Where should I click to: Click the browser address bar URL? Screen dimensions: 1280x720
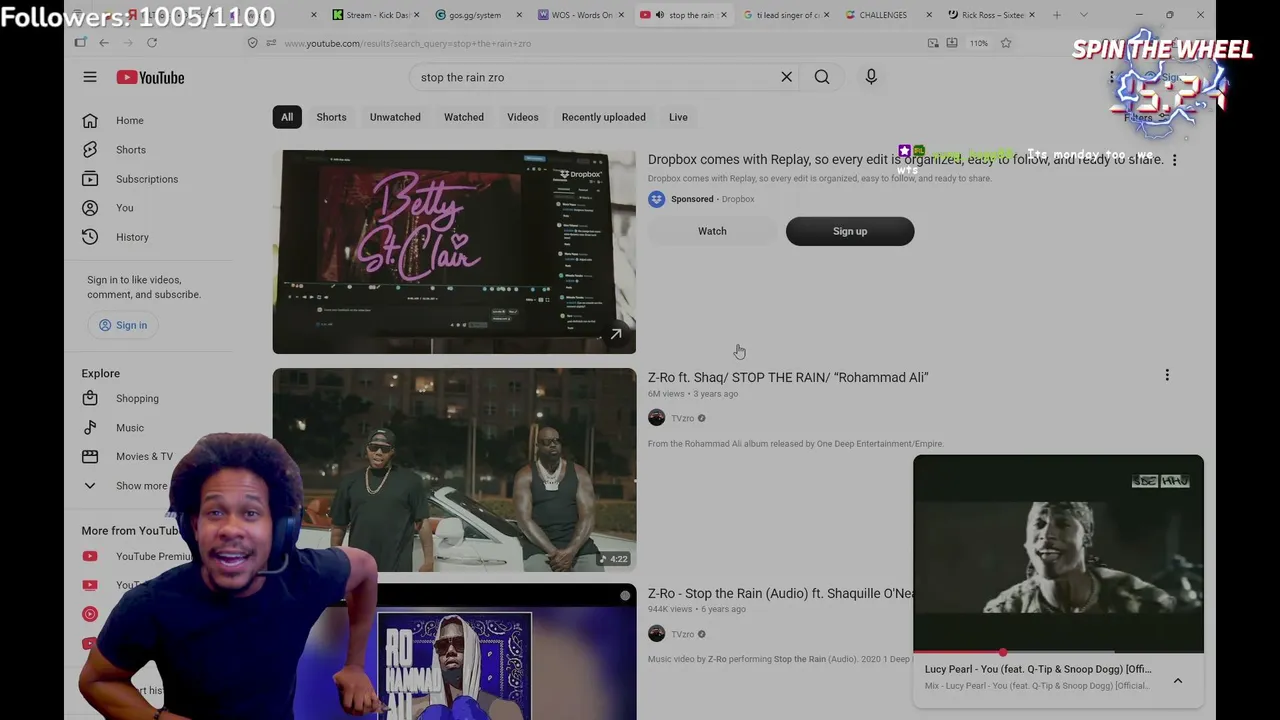[407, 43]
